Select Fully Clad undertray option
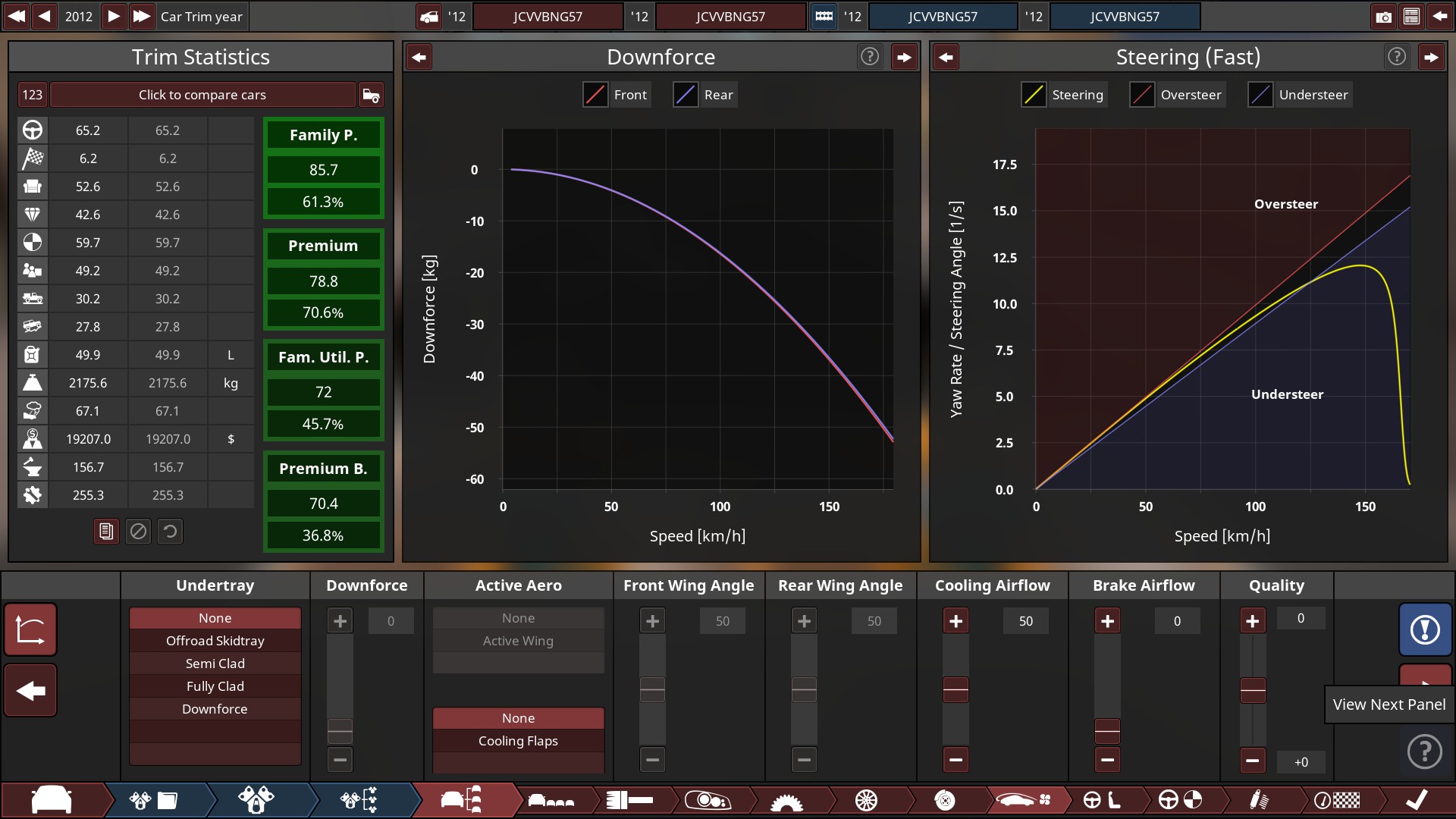This screenshot has height=819, width=1456. point(215,686)
